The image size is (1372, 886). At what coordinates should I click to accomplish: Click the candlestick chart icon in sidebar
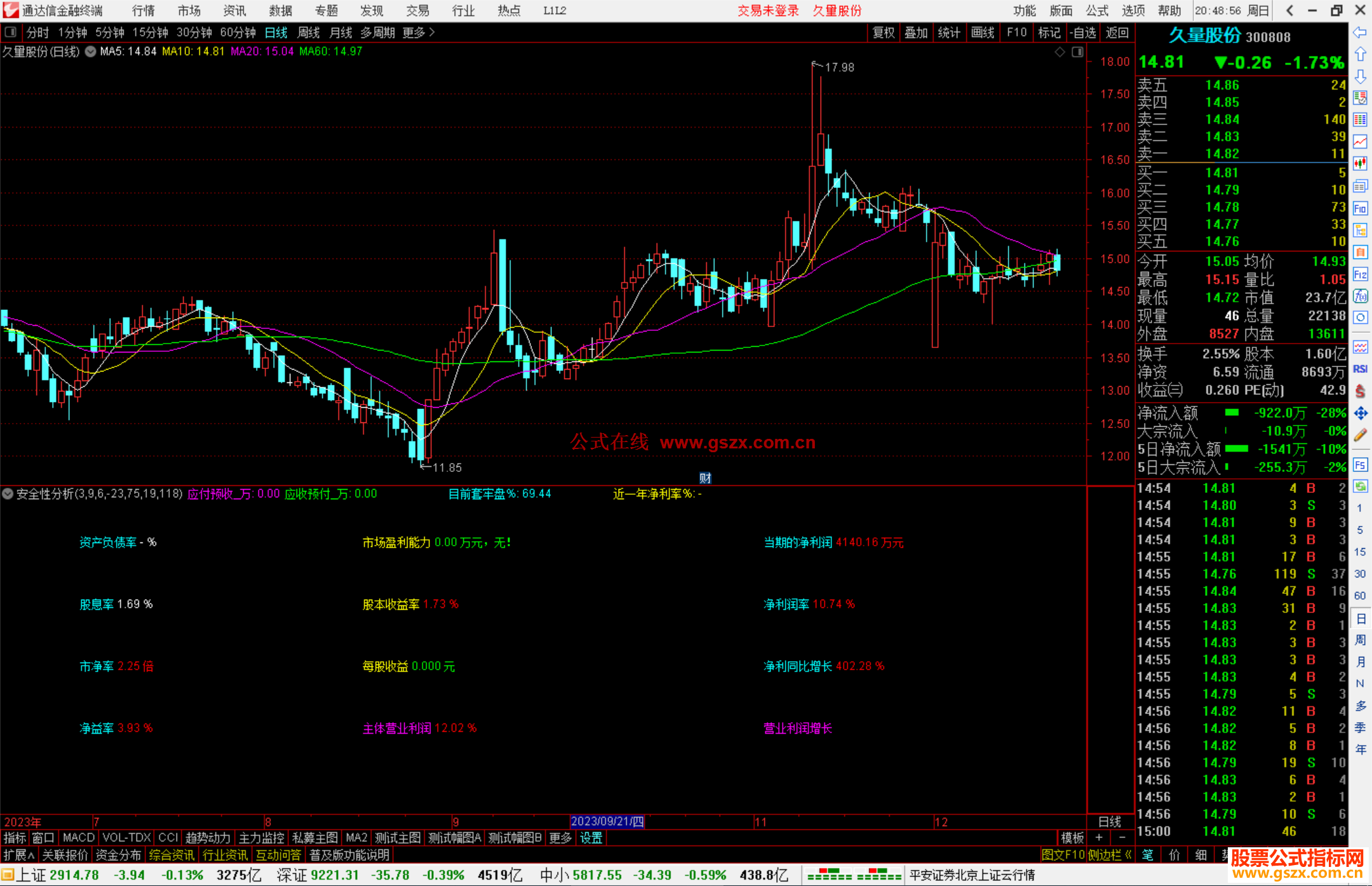point(1360,164)
